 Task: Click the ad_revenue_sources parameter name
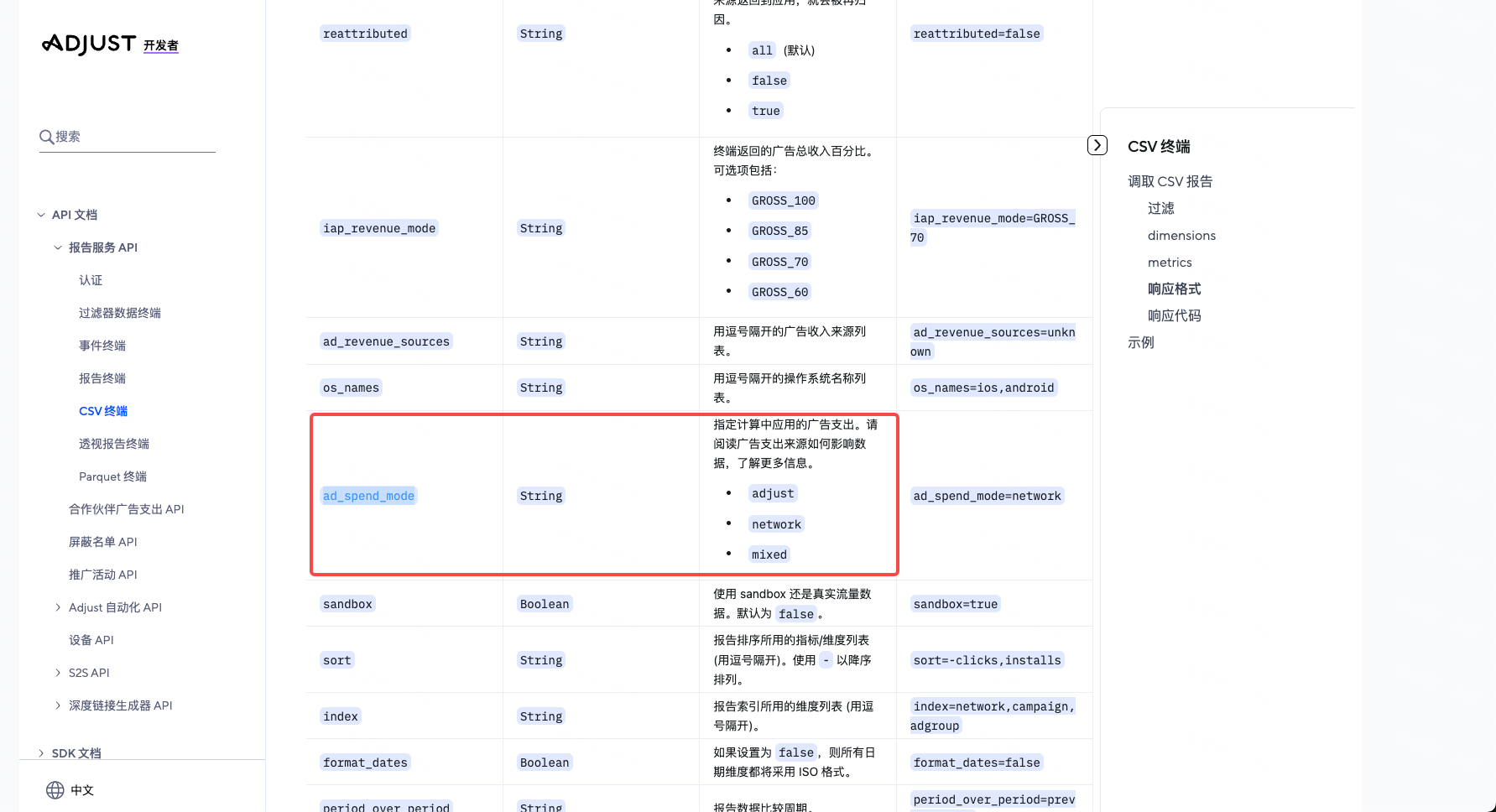point(387,341)
